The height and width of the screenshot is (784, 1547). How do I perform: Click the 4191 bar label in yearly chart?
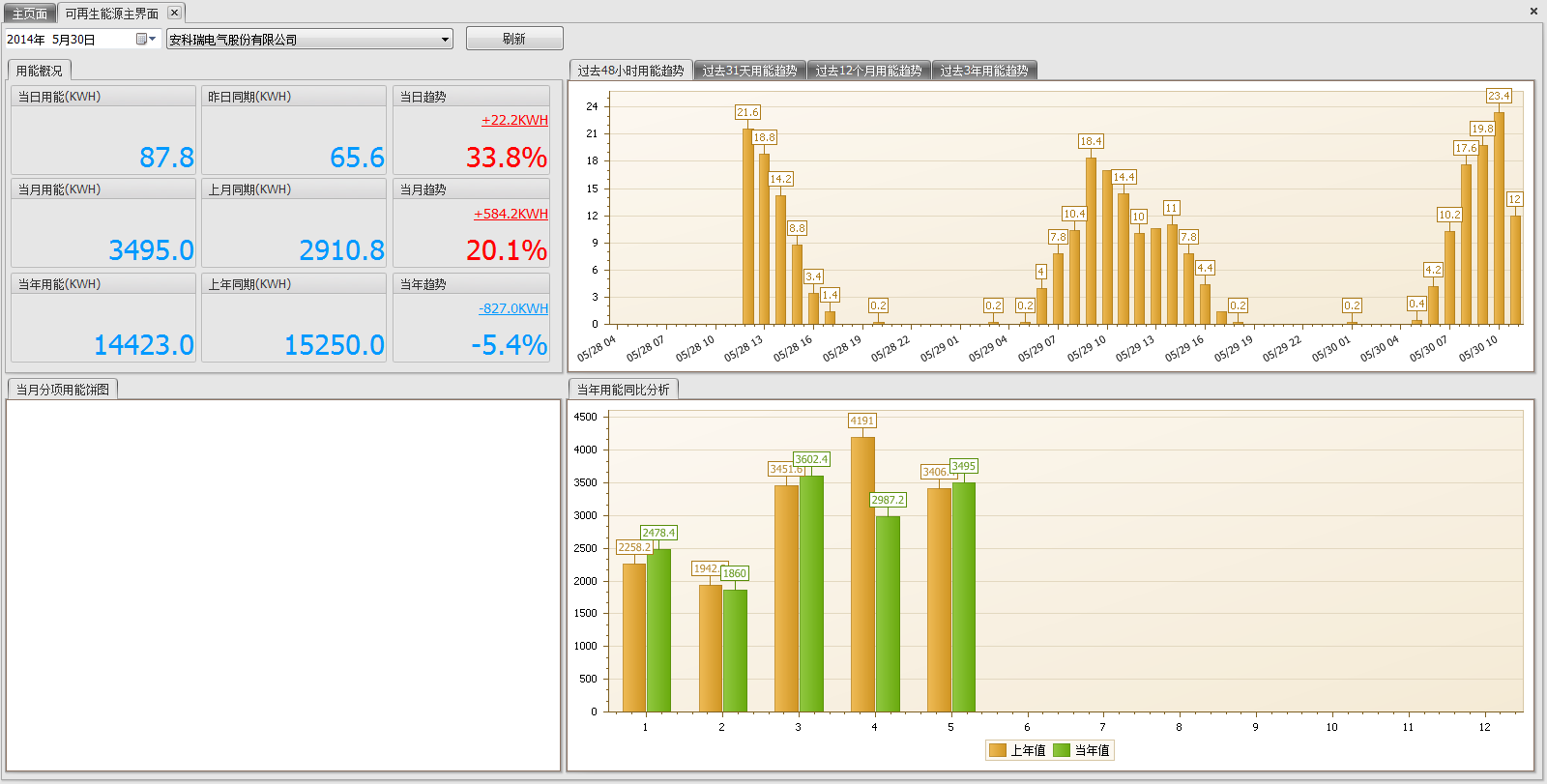[x=861, y=421]
